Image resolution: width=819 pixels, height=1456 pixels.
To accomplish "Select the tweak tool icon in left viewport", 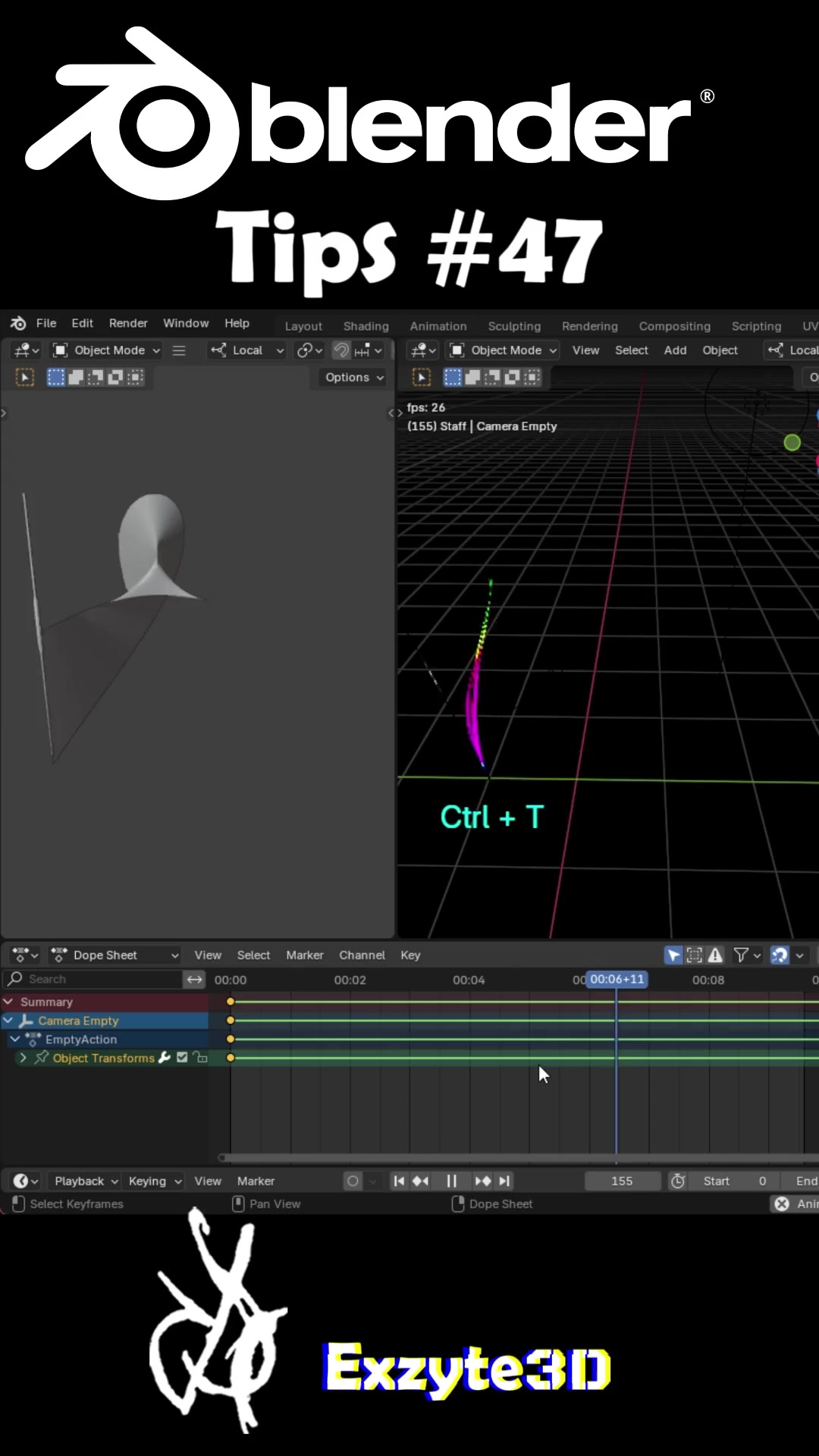I will point(25,377).
